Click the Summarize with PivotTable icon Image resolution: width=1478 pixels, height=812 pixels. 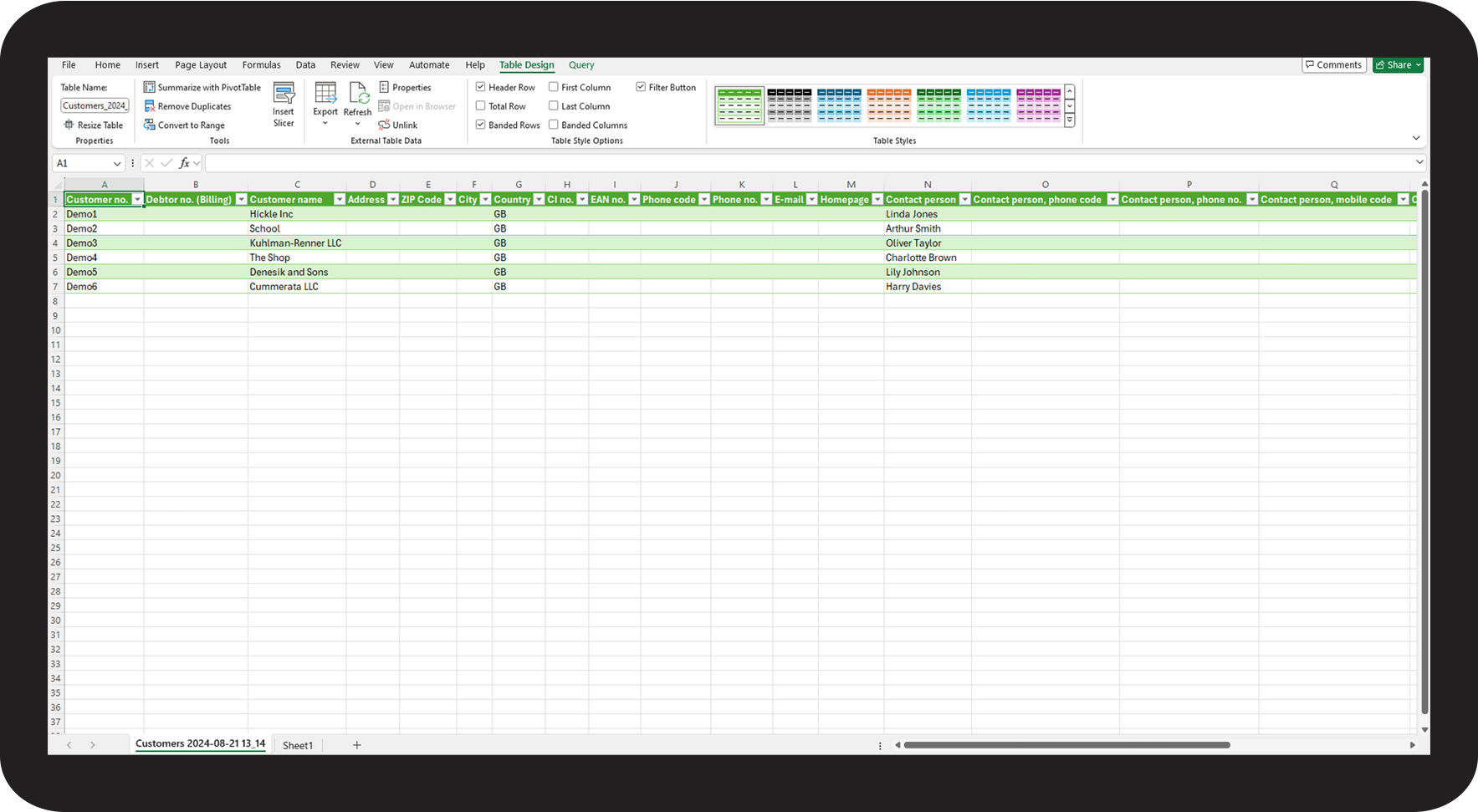150,87
